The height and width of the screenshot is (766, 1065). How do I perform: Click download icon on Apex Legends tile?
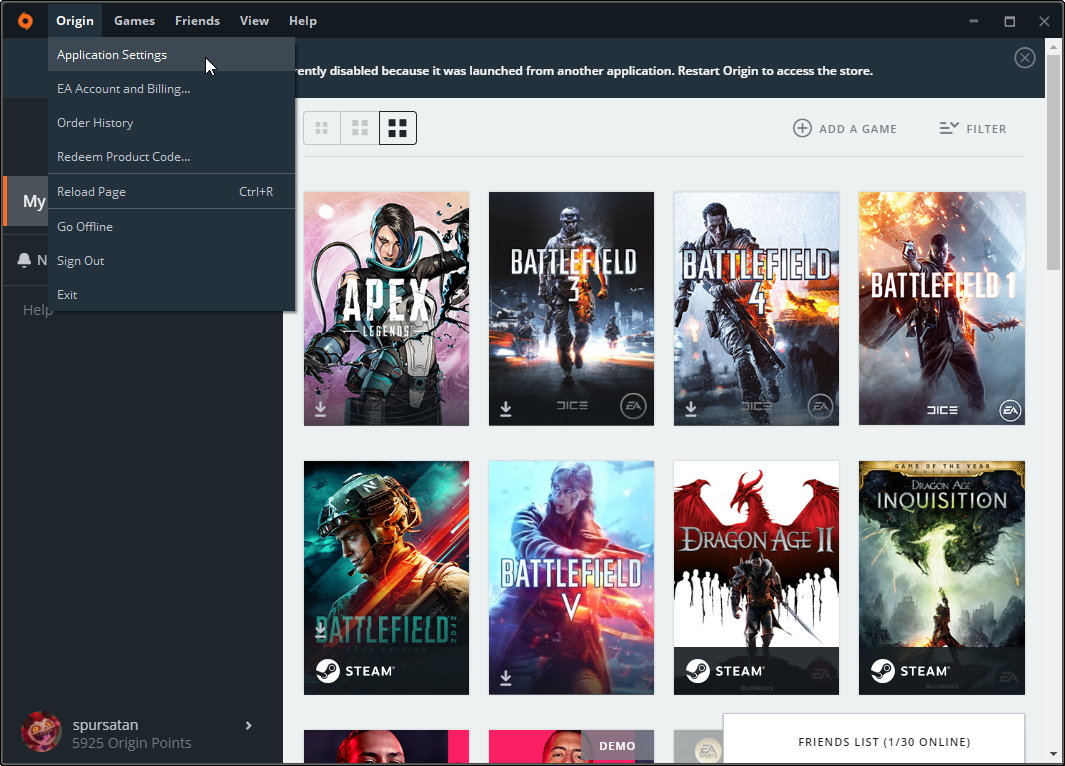[x=321, y=409]
